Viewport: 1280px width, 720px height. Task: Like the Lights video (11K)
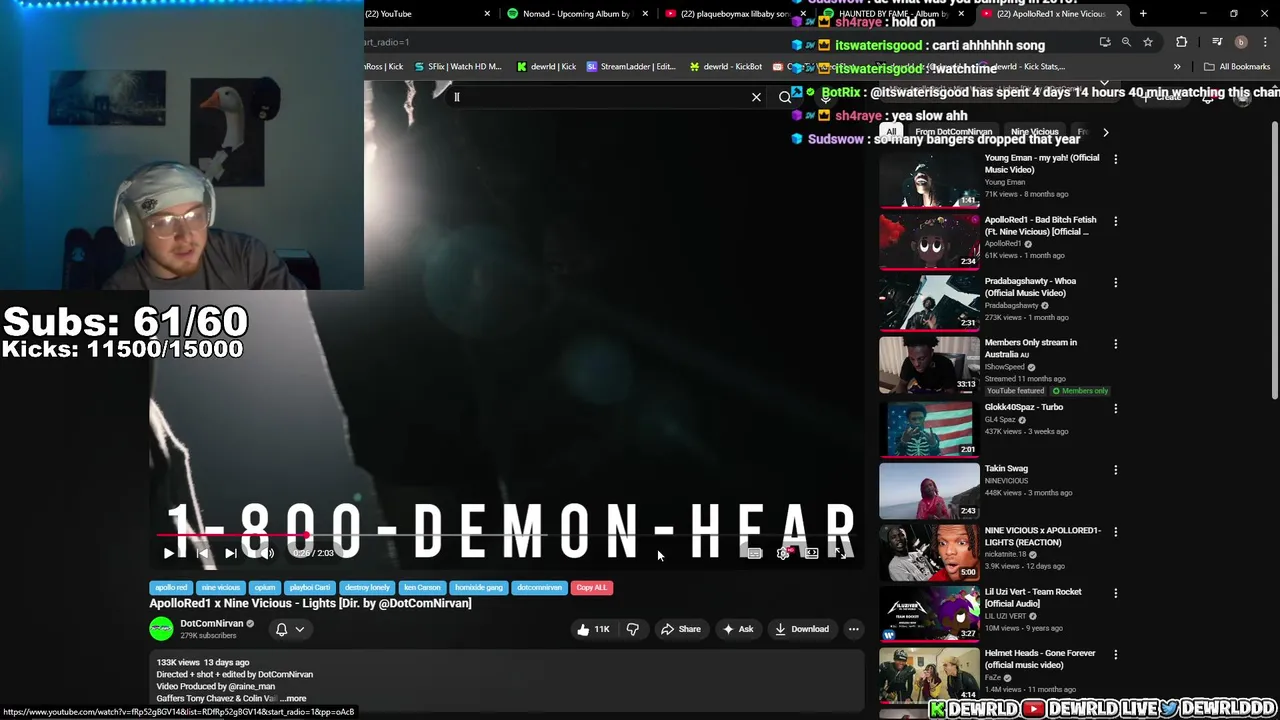[594, 629]
